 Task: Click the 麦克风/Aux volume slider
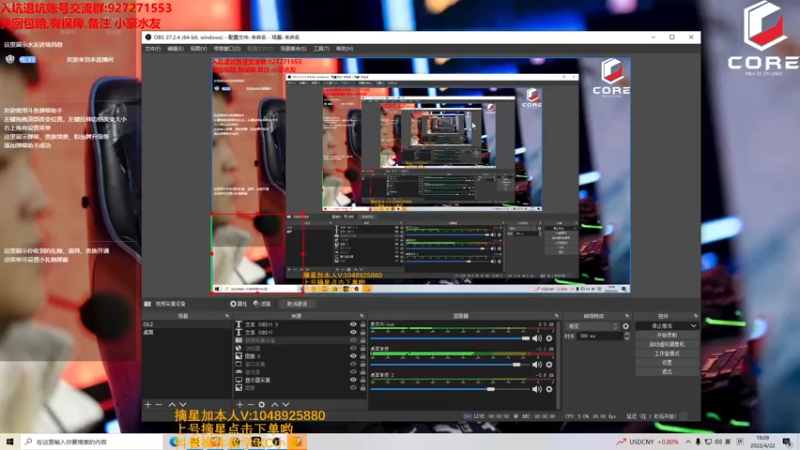click(450, 338)
